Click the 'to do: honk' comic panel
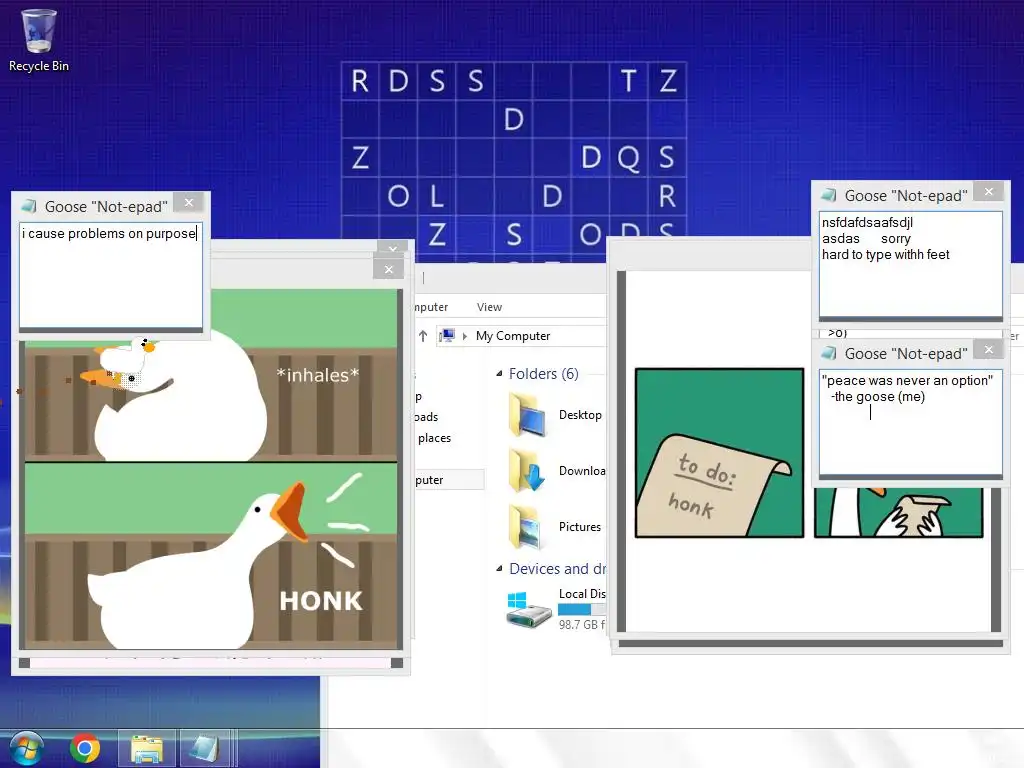 click(x=719, y=453)
